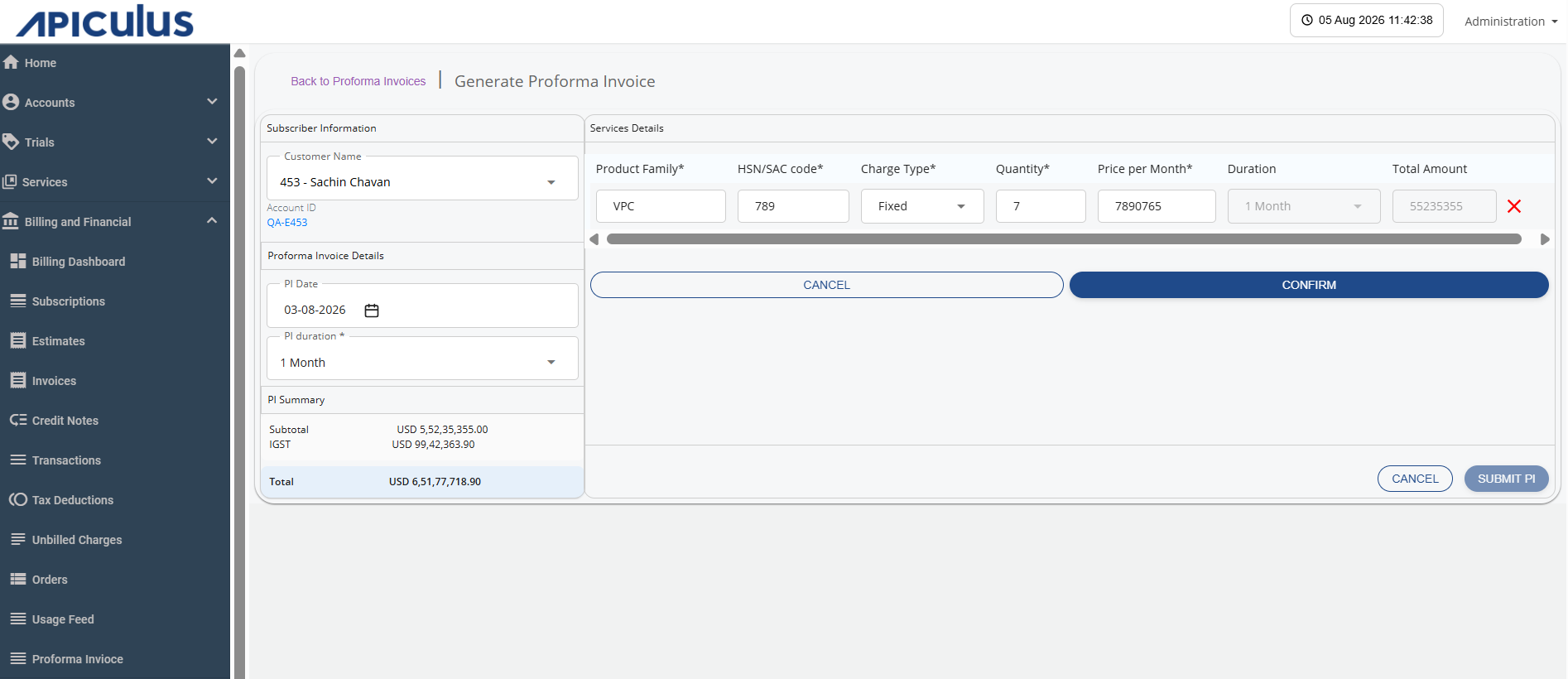Open Estimates menu item

pyautogui.click(x=59, y=341)
